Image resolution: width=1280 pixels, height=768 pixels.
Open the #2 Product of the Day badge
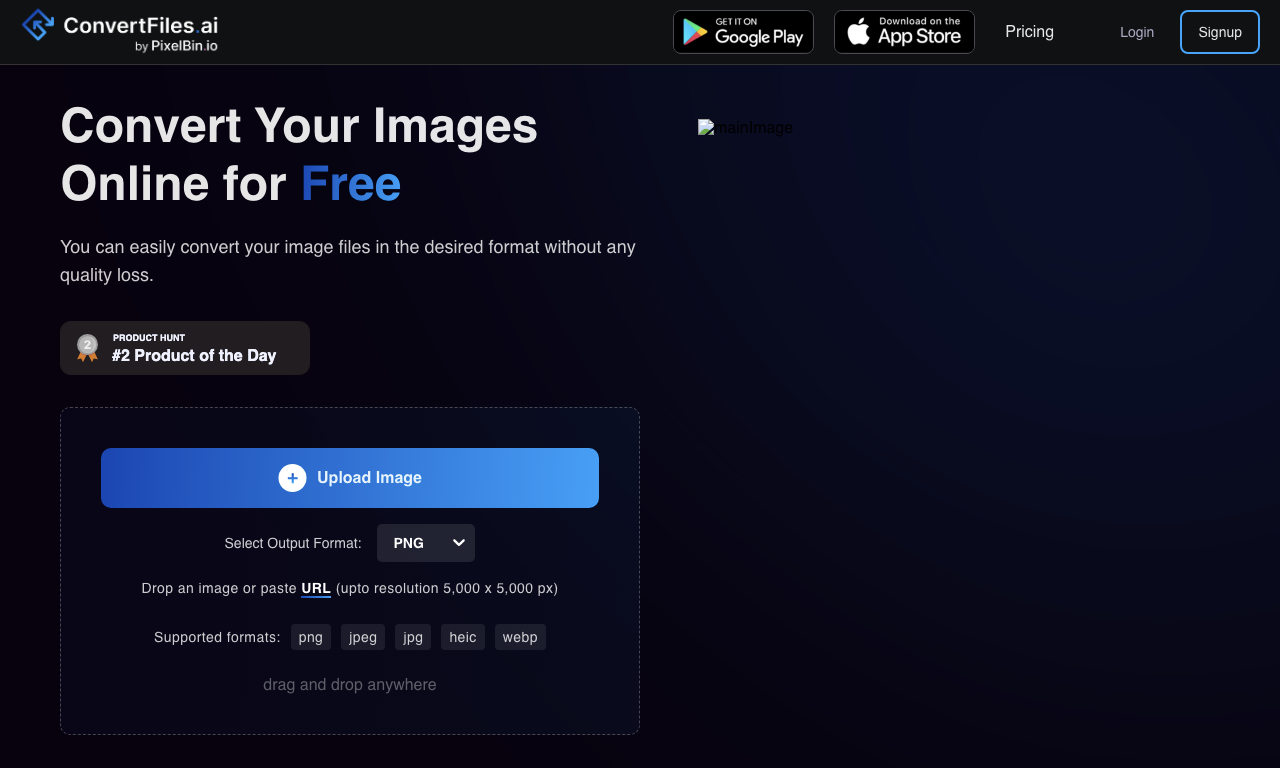[x=185, y=348]
